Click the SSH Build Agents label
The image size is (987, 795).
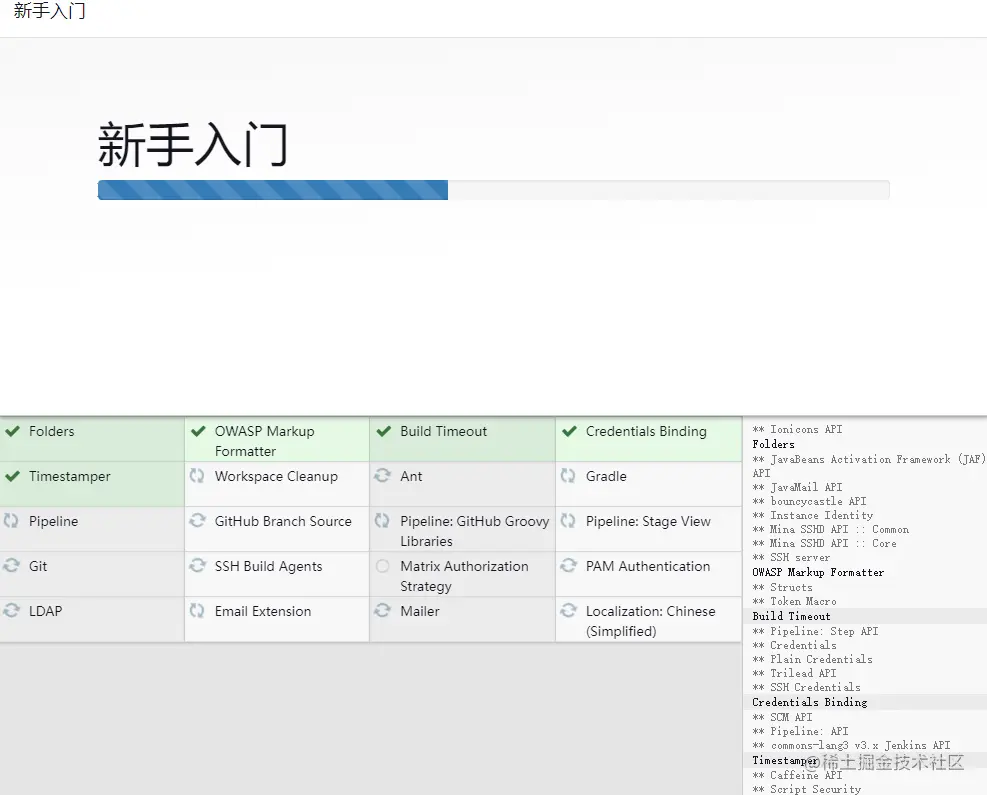coord(268,567)
